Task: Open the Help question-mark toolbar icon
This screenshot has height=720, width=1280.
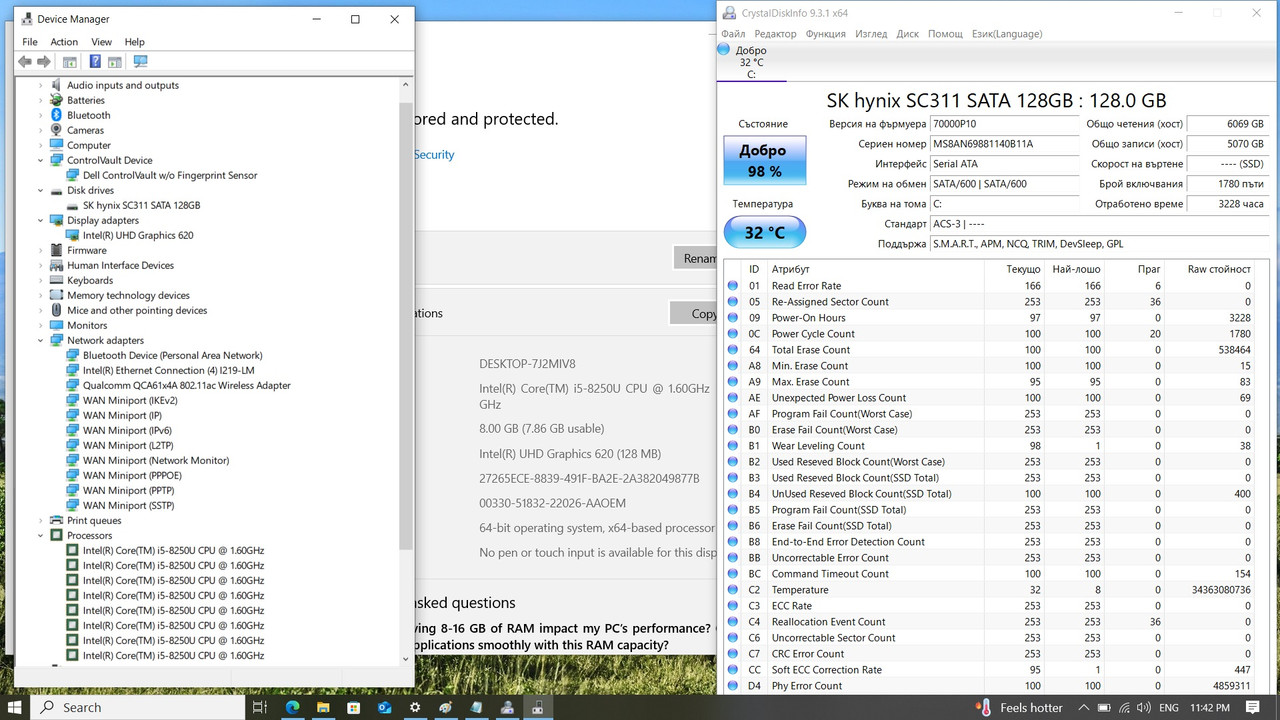Action: 95,62
